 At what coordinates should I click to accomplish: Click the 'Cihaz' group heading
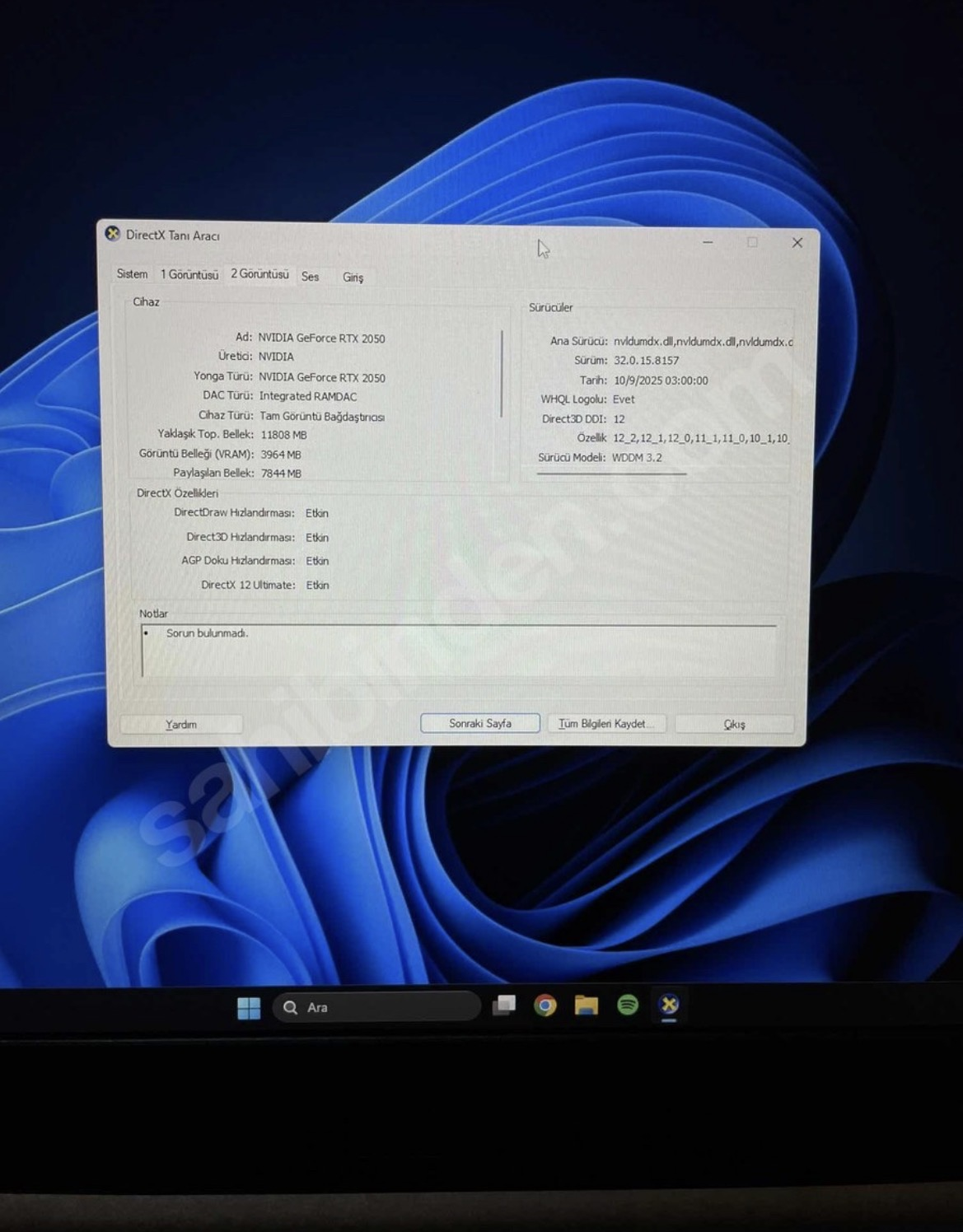146,302
